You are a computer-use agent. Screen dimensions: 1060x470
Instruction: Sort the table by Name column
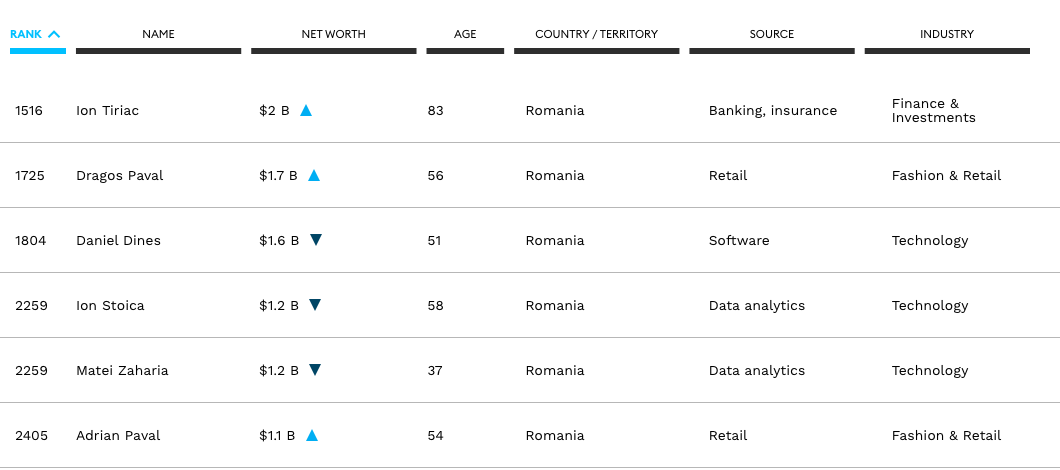[x=158, y=34]
